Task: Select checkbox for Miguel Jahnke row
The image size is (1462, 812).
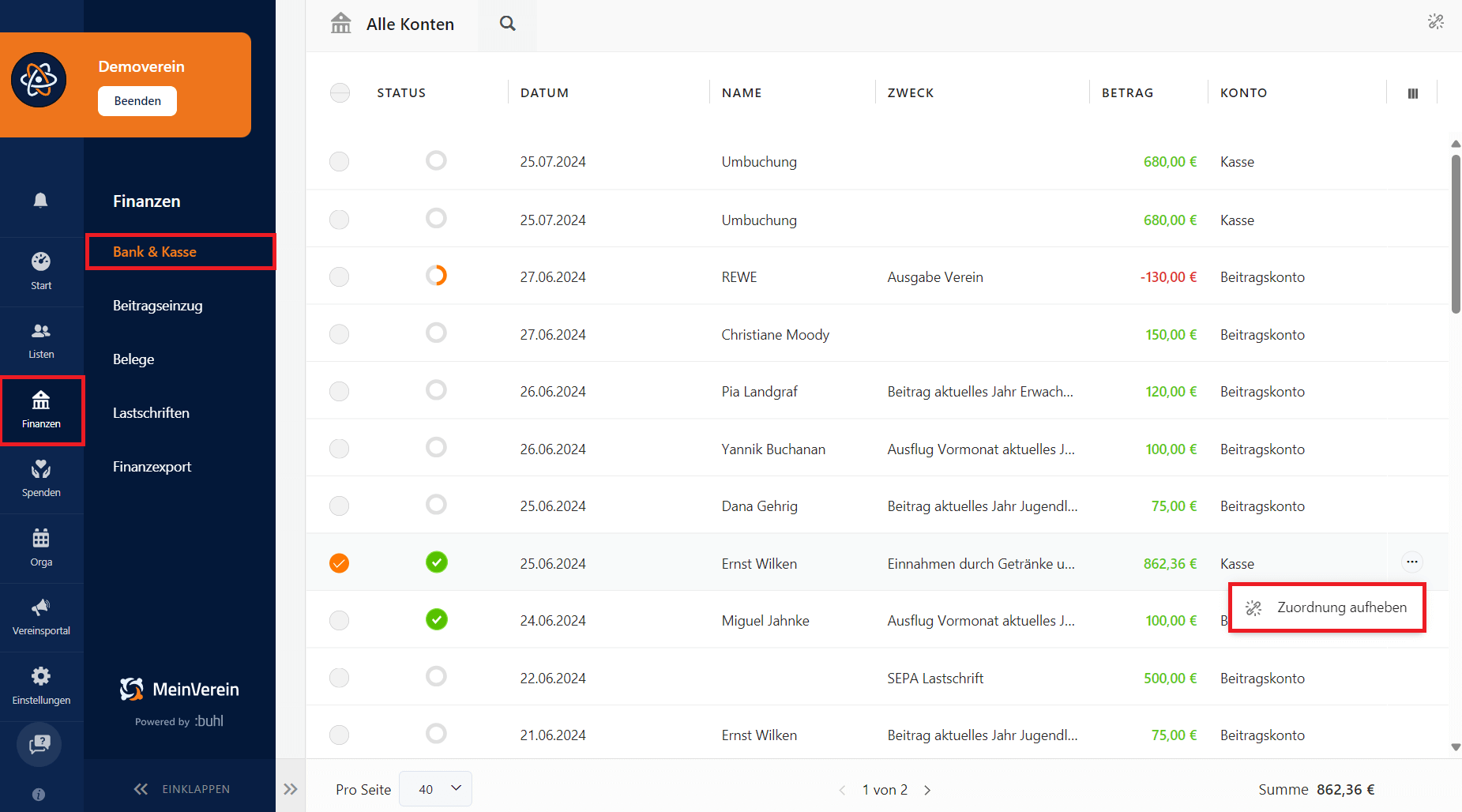Action: (340, 621)
